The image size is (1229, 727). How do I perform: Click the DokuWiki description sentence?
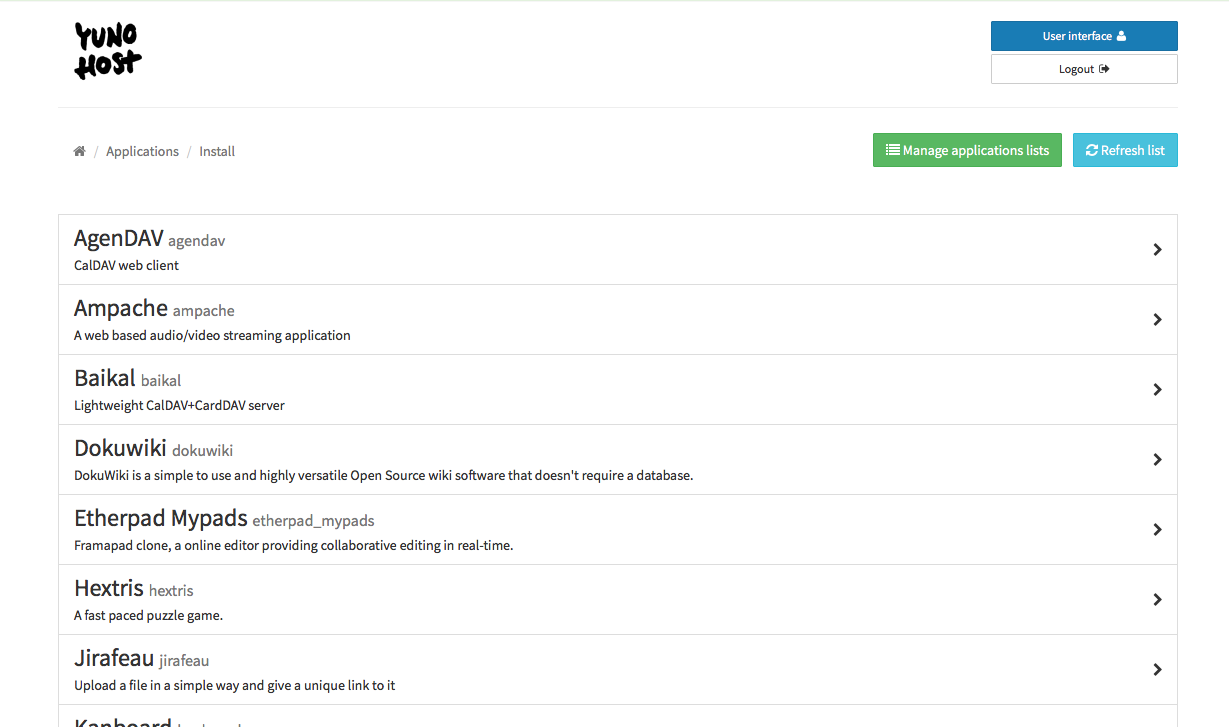(383, 475)
